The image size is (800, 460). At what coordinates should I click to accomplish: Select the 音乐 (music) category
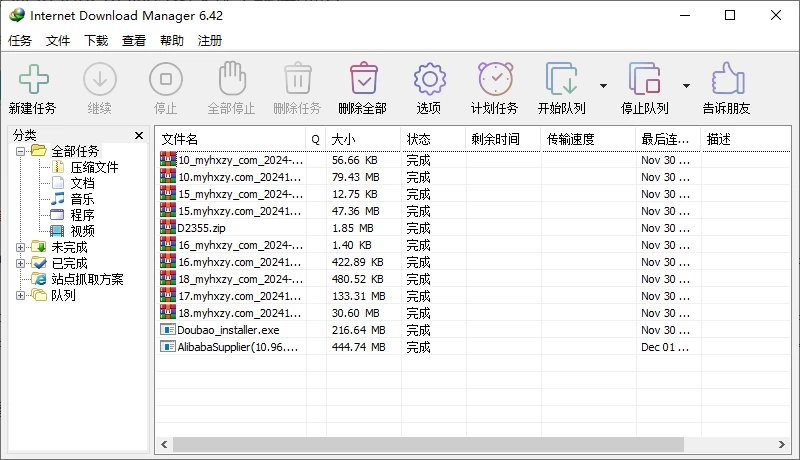(82, 199)
